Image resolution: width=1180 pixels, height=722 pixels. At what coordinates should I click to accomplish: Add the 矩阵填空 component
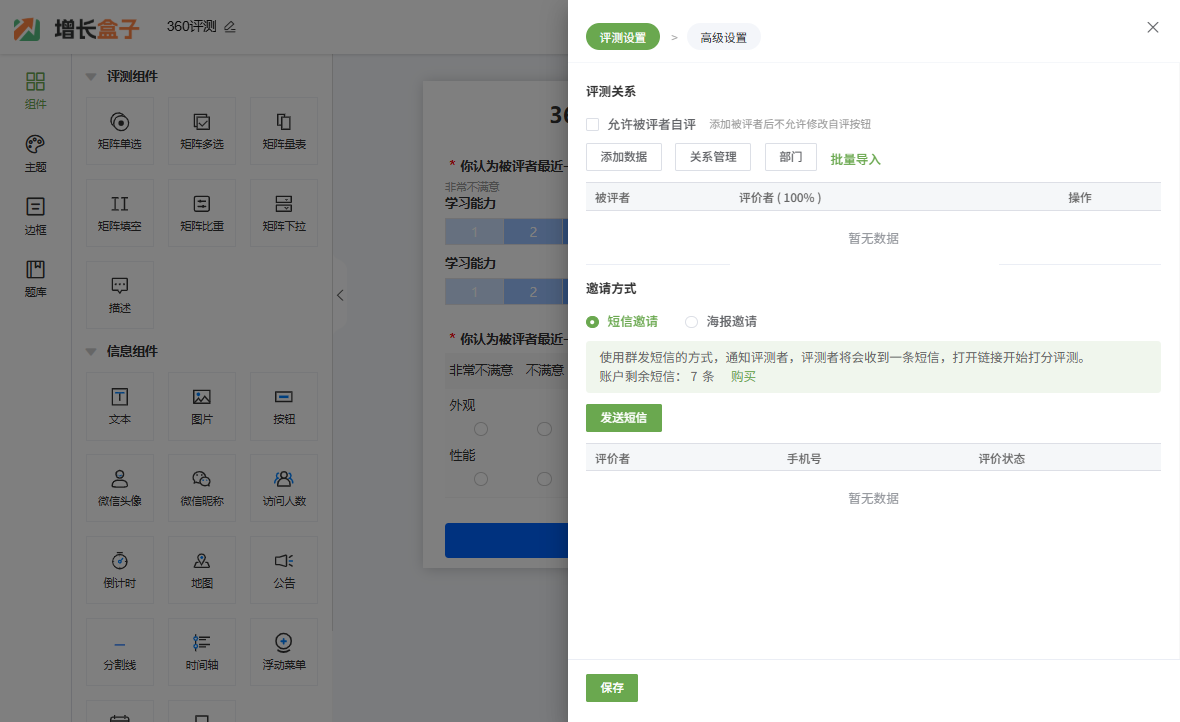[120, 213]
